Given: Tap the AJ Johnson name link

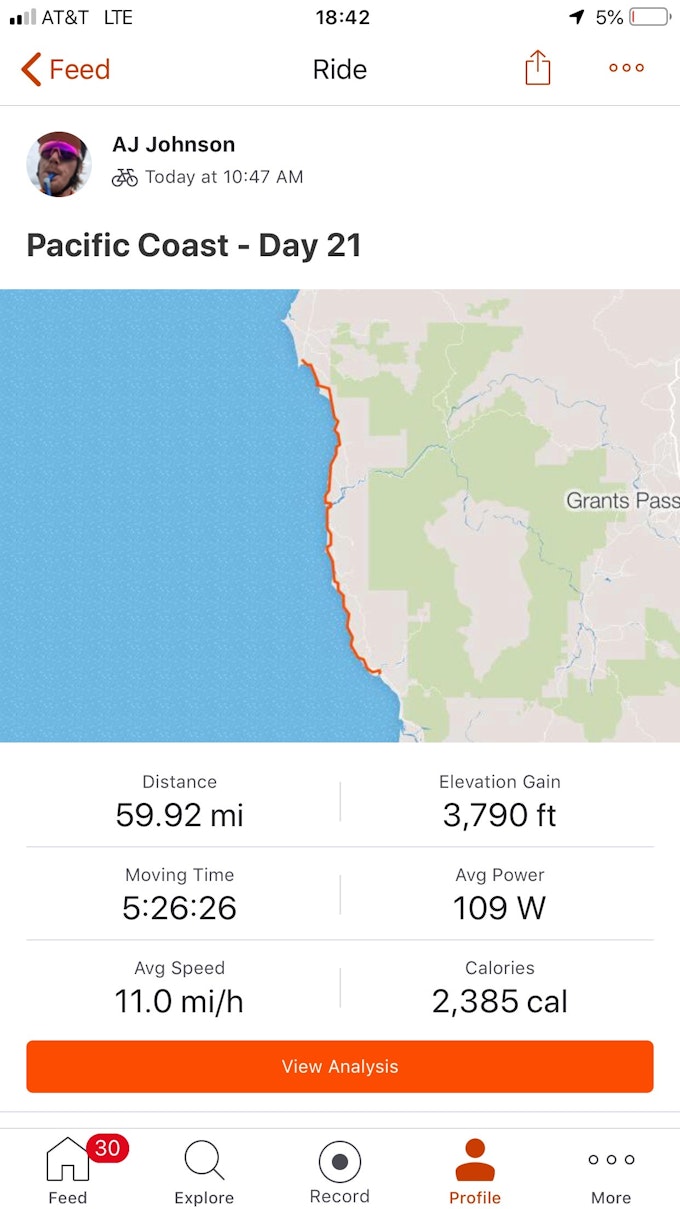Looking at the screenshot, I should pyautogui.click(x=173, y=144).
